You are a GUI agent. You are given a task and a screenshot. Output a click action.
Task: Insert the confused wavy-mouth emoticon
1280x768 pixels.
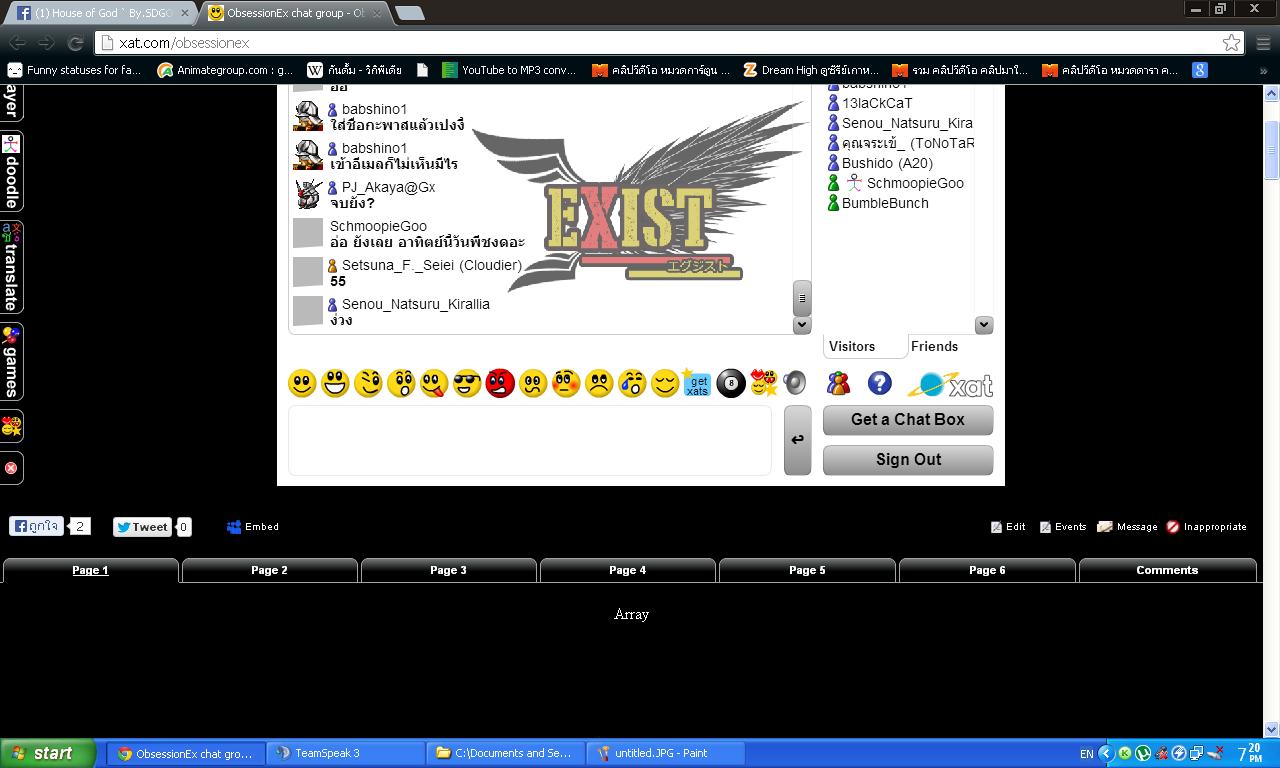pyautogui.click(x=533, y=383)
